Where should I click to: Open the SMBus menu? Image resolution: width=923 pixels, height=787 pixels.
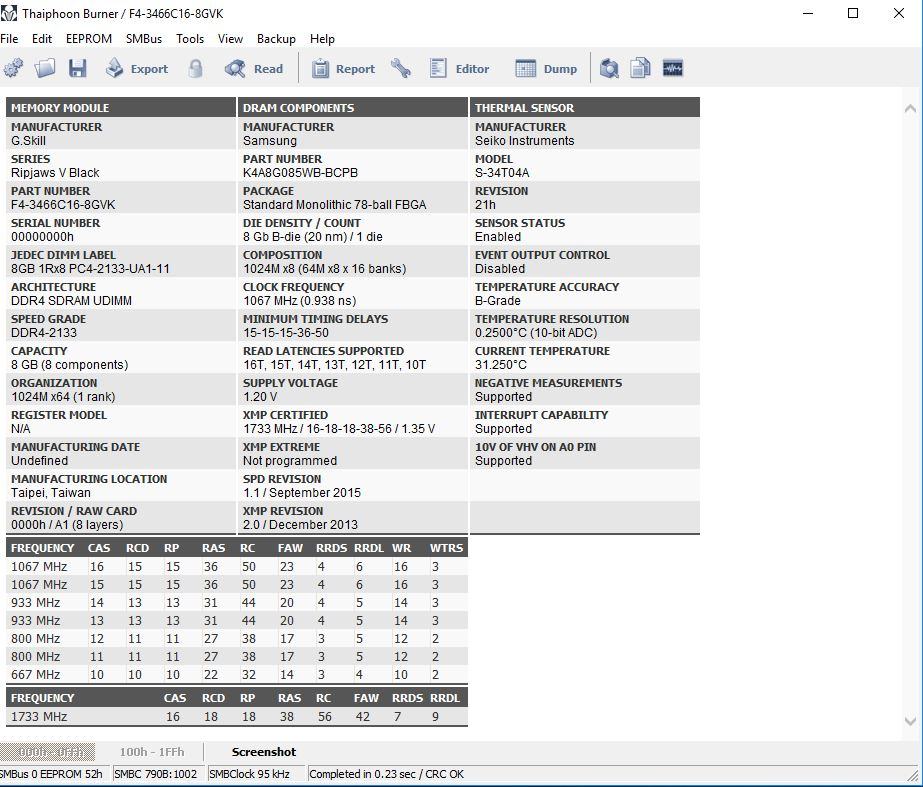pyautogui.click(x=144, y=39)
